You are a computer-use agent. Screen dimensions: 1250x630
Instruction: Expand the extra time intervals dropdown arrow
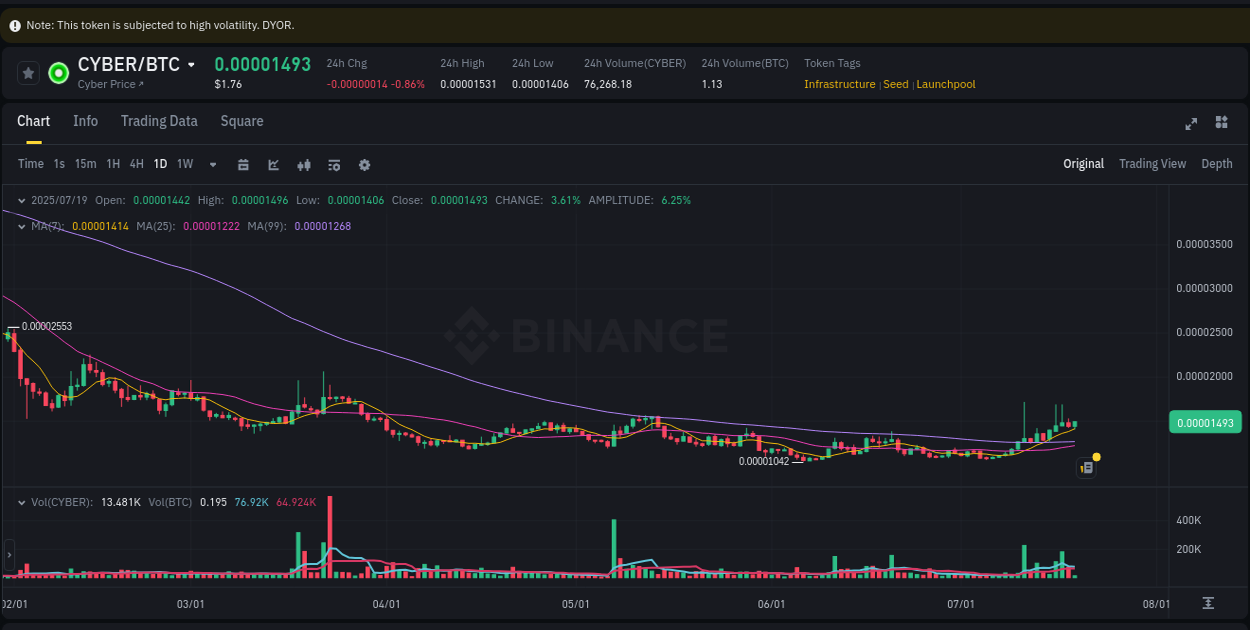[x=211, y=164]
